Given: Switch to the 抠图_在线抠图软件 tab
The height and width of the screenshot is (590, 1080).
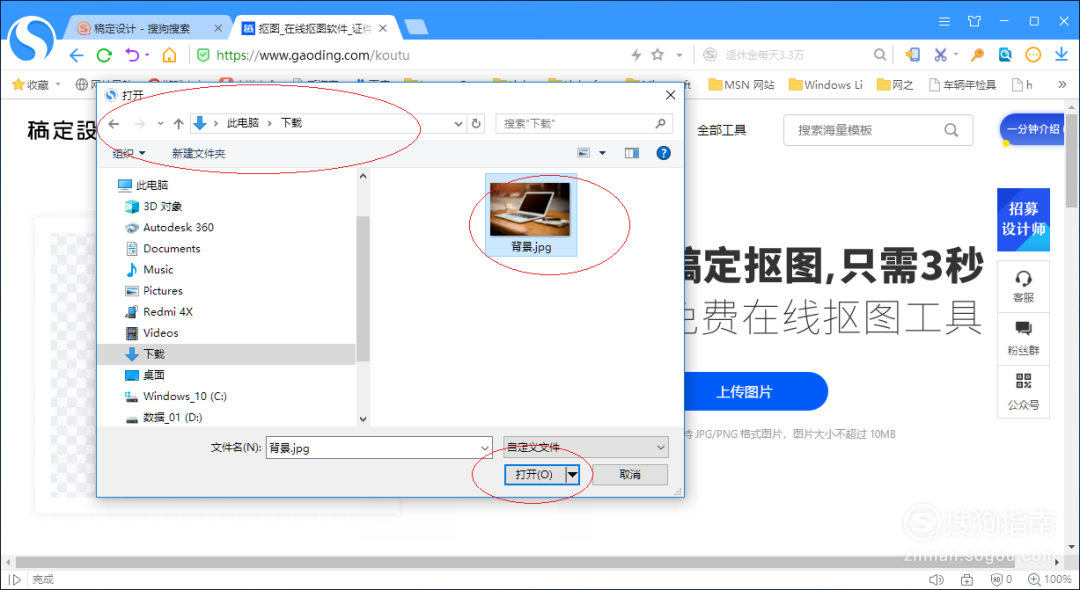Looking at the screenshot, I should (314, 28).
